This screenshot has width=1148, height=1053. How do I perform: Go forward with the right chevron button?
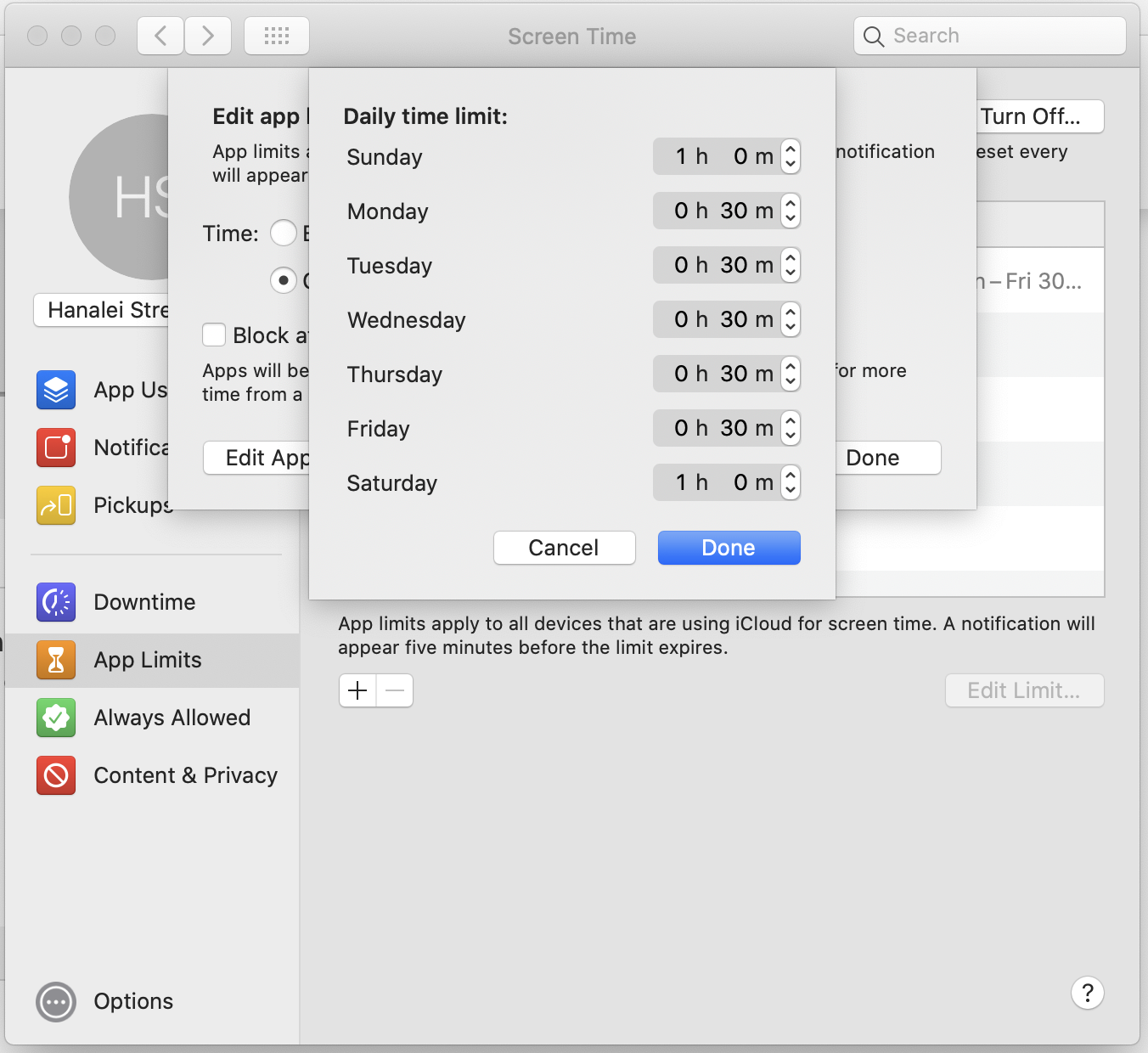(208, 36)
